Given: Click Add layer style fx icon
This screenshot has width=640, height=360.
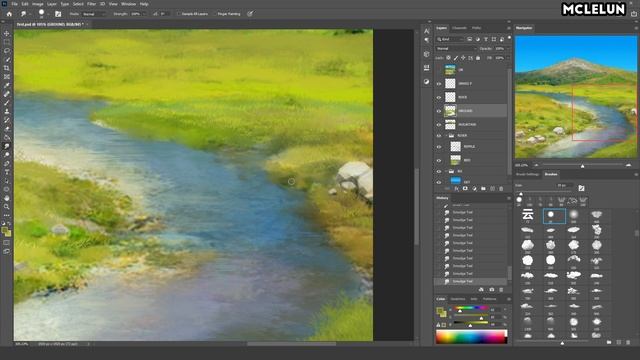Looking at the screenshot, I should (456, 189).
